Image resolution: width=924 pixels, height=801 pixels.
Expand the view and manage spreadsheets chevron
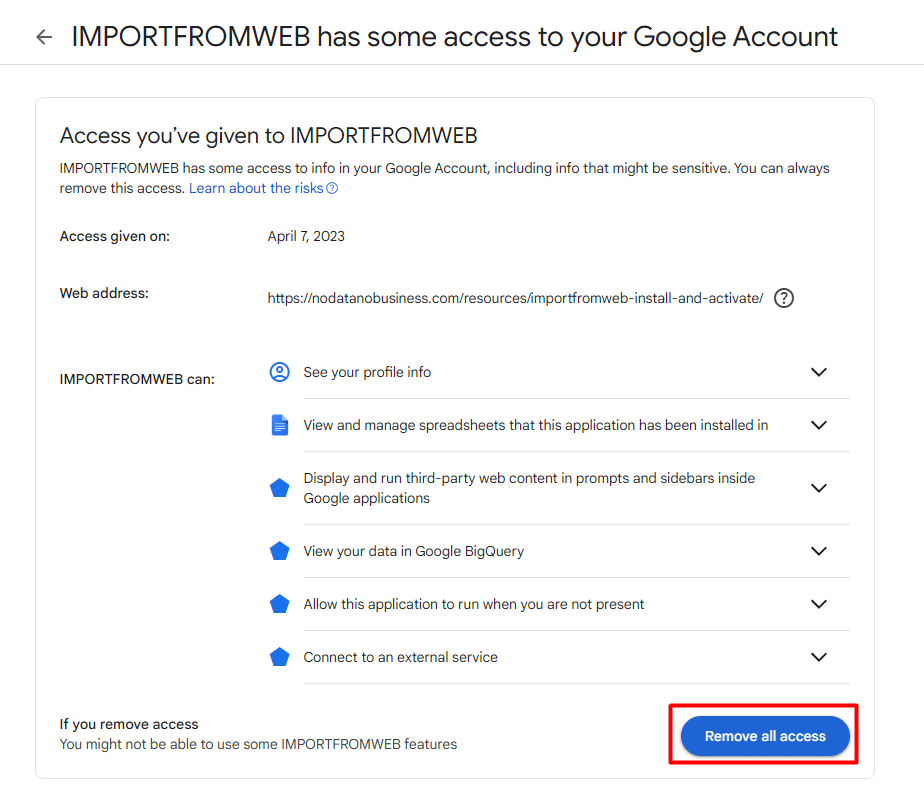pyautogui.click(x=819, y=425)
